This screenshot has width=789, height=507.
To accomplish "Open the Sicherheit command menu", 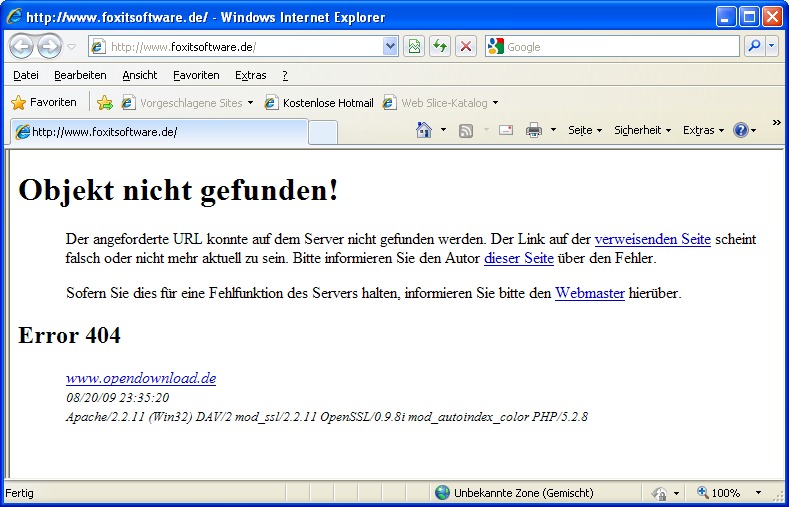I will pos(643,130).
